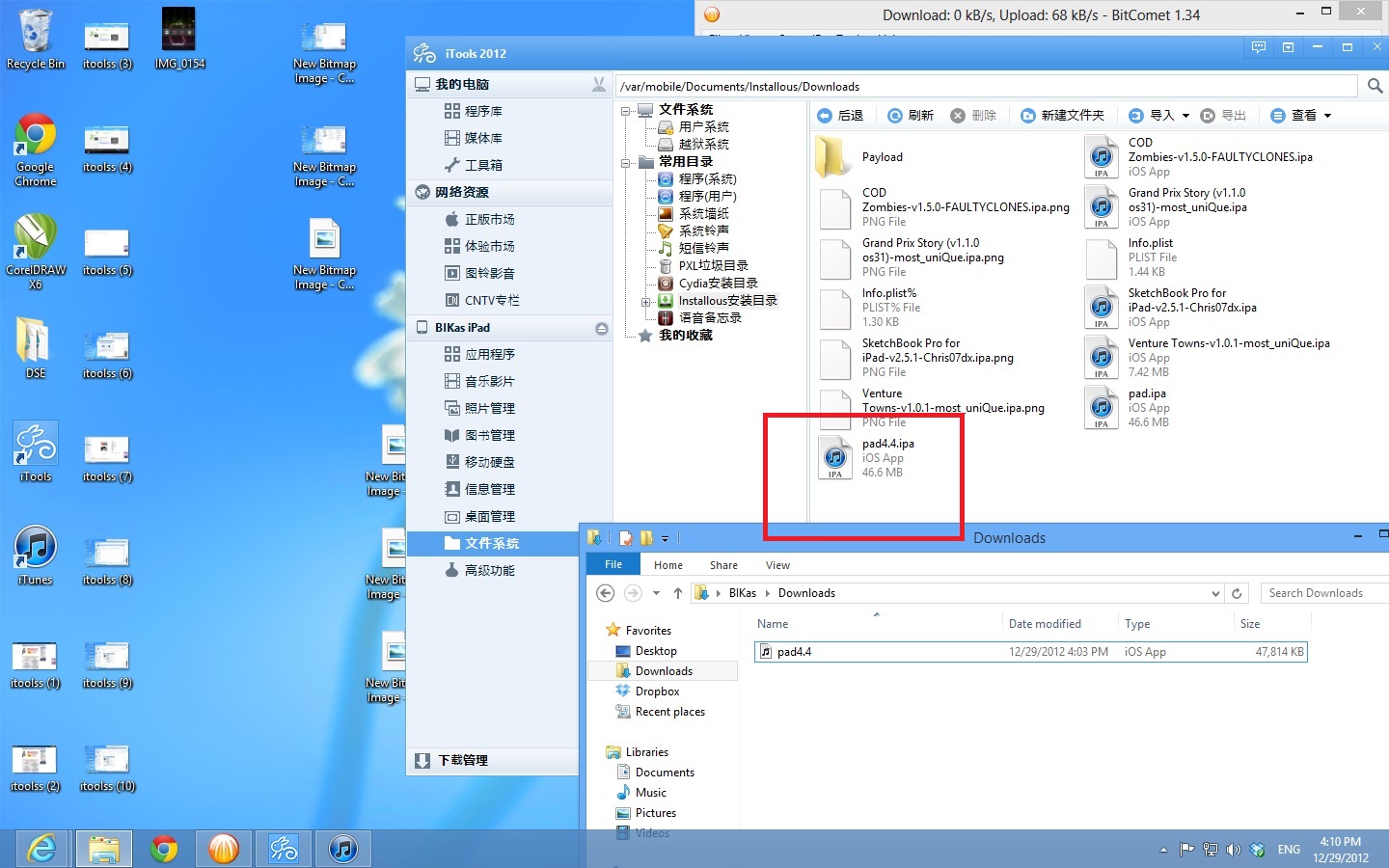
Task: Click the Search Downloads box
Action: point(1324,593)
